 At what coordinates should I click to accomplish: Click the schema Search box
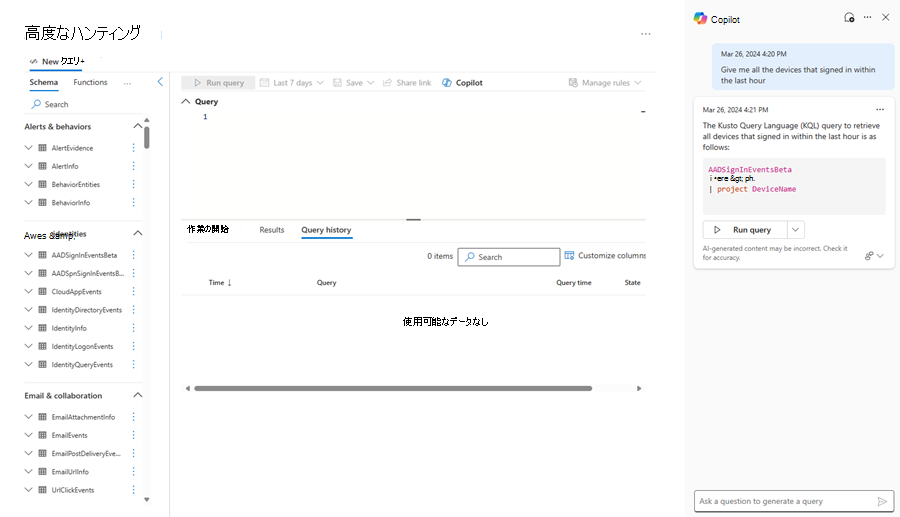coord(86,104)
